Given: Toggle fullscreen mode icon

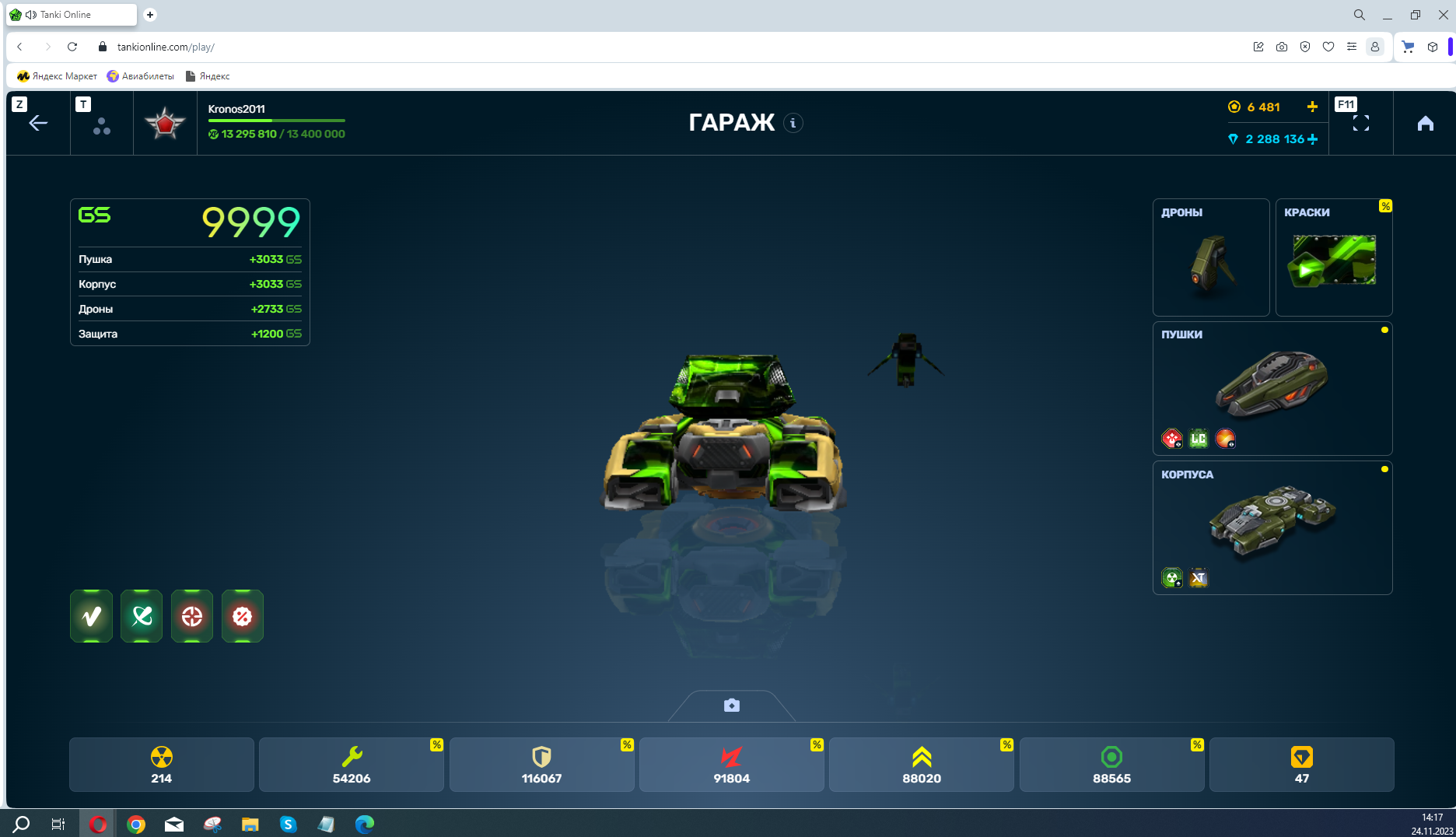Looking at the screenshot, I should click(x=1361, y=123).
